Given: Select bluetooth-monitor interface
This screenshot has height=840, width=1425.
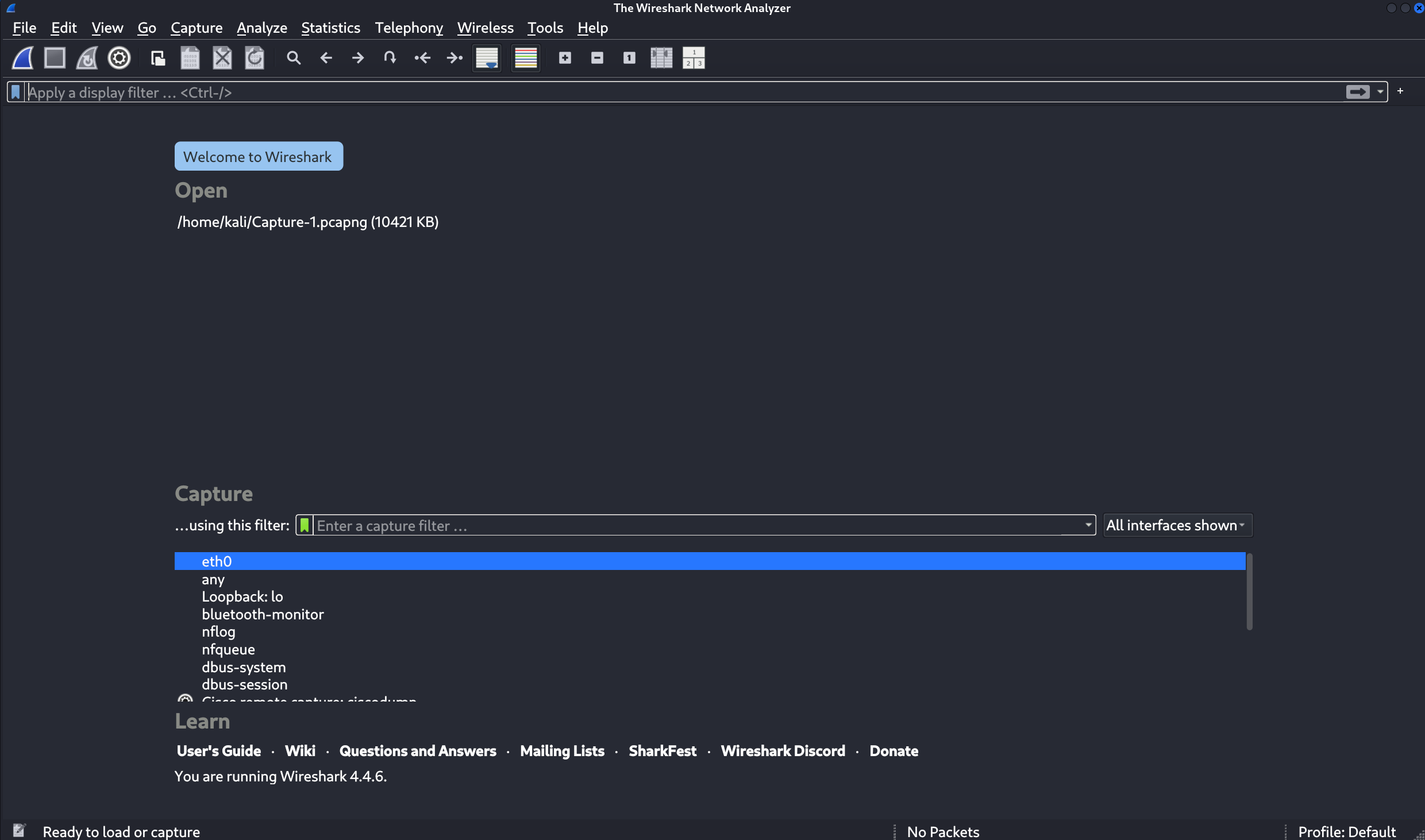Looking at the screenshot, I should (x=710, y=614).
